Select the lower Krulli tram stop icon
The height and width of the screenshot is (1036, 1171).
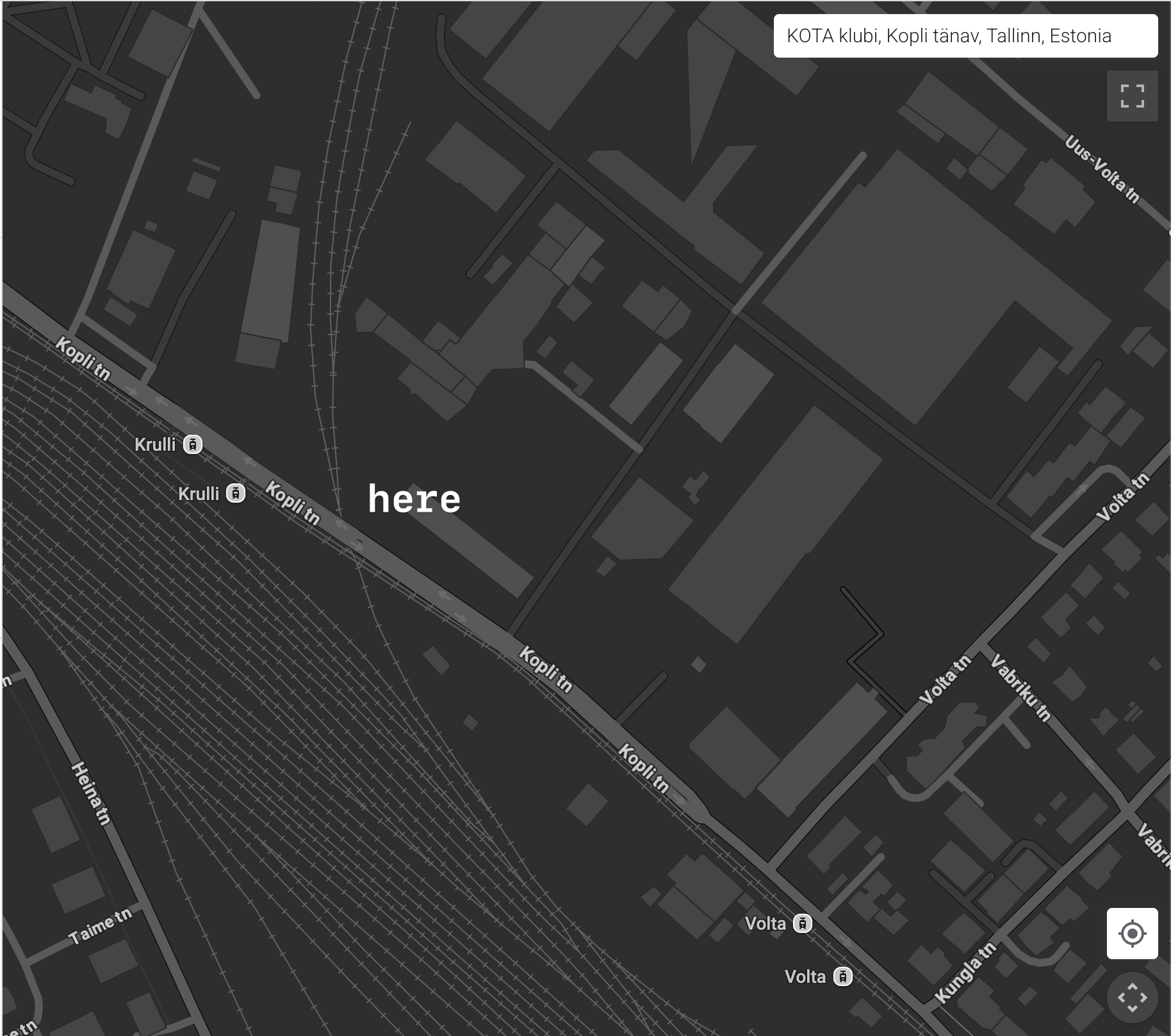pyautogui.click(x=237, y=493)
